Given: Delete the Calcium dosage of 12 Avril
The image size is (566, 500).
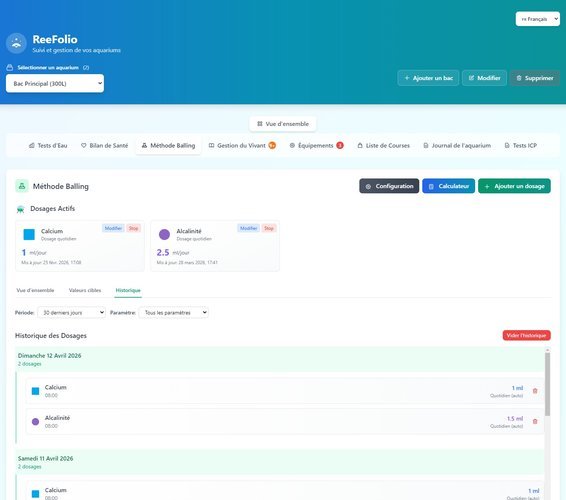Looking at the screenshot, I should [535, 391].
